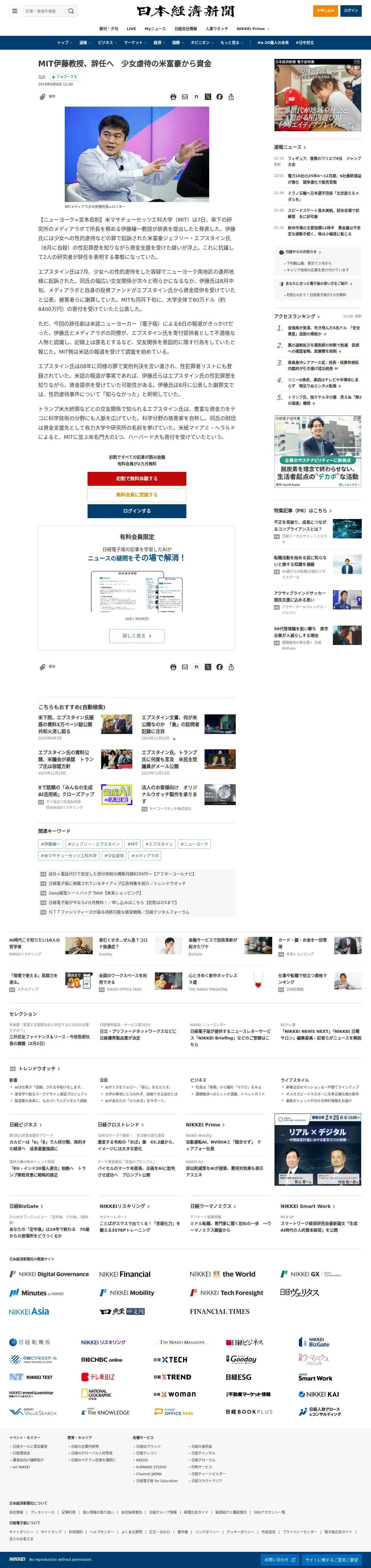
Task: Click the X icon below the article
Action: 208,667
